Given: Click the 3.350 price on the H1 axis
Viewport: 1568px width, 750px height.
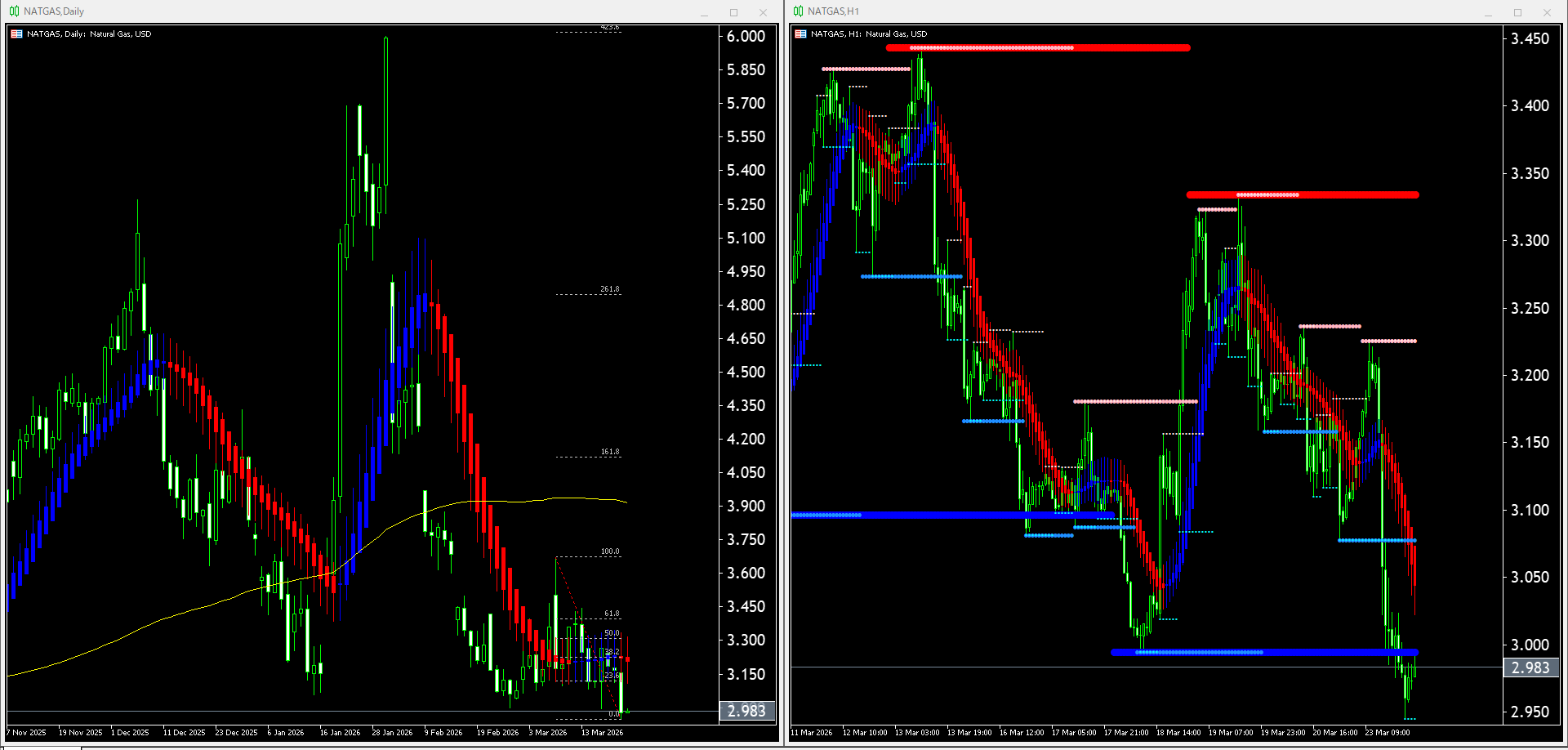Looking at the screenshot, I should tap(1530, 173).
